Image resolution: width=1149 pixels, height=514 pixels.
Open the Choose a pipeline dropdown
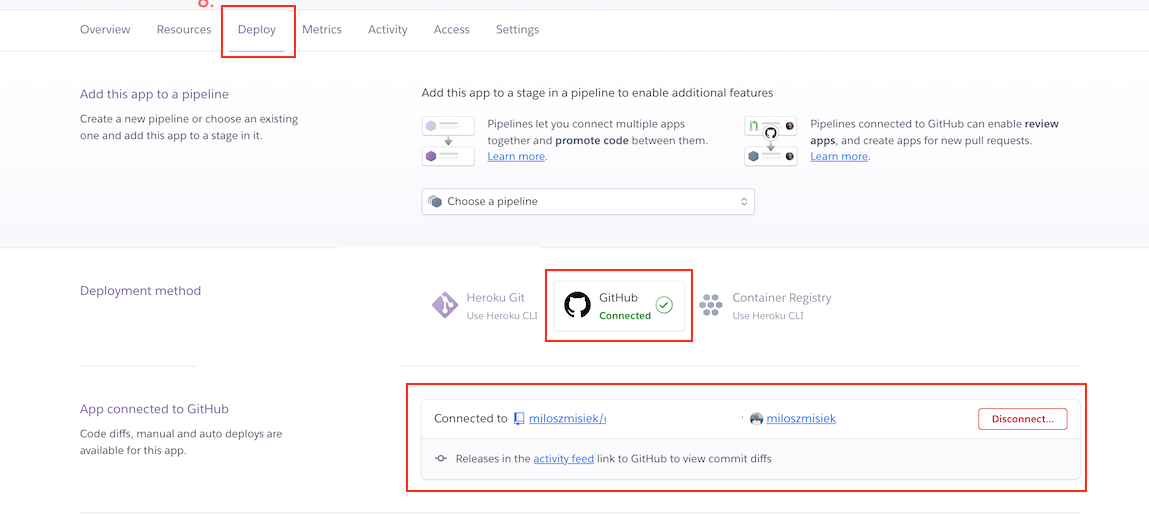point(588,202)
